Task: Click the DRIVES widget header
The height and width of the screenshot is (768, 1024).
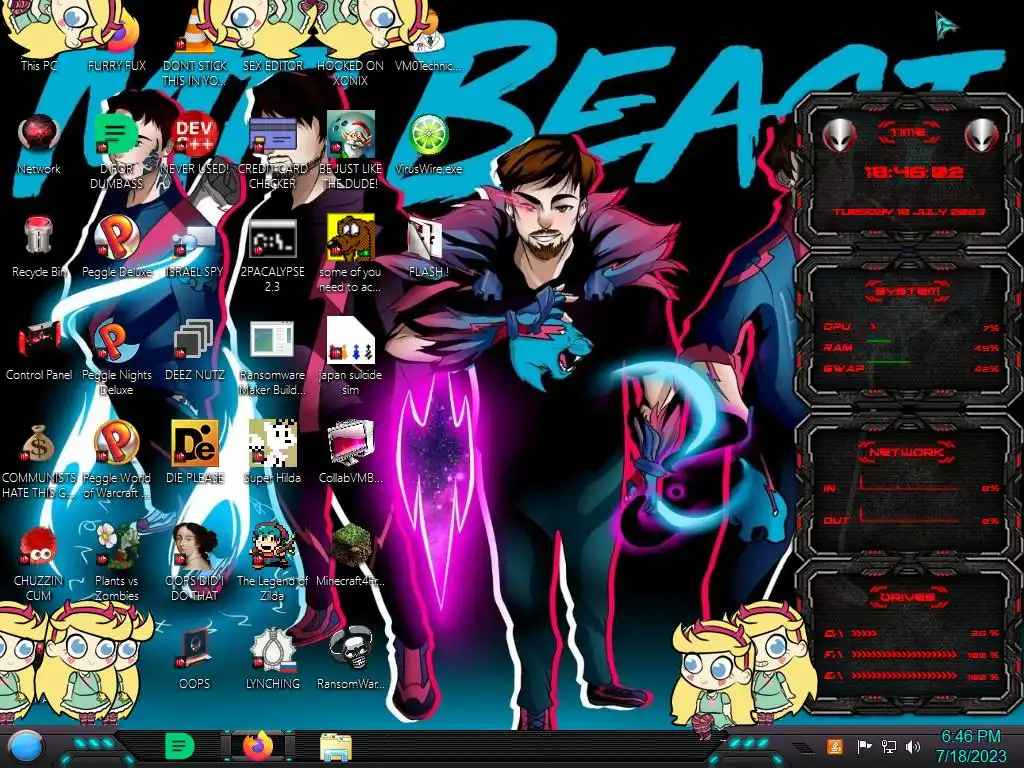Action: click(908, 597)
